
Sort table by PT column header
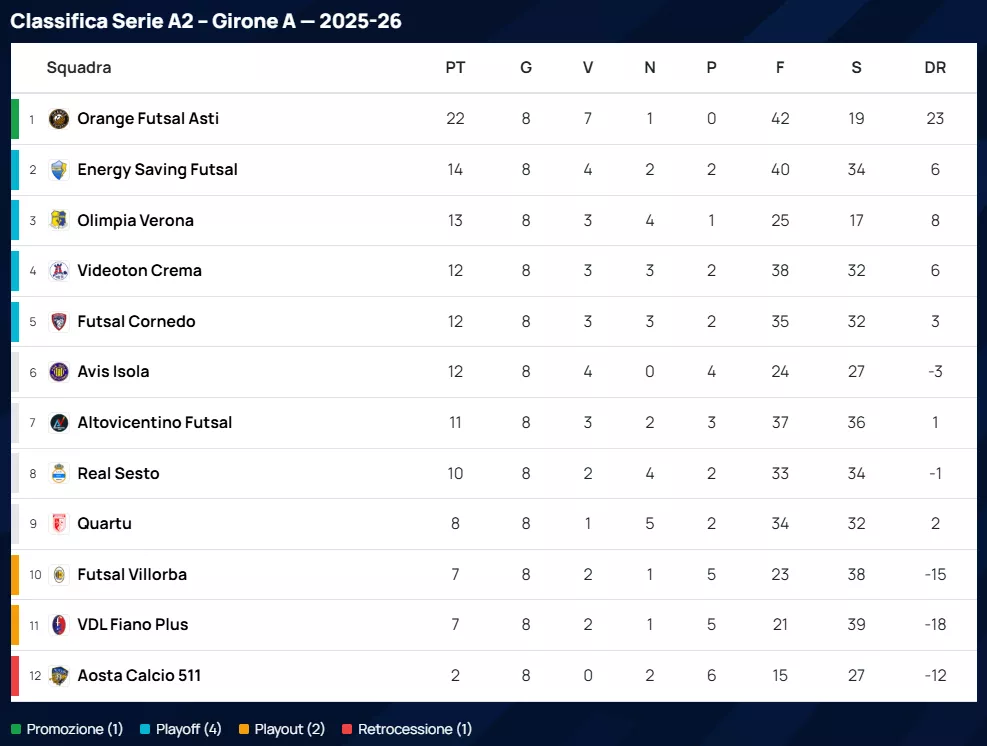(x=455, y=68)
